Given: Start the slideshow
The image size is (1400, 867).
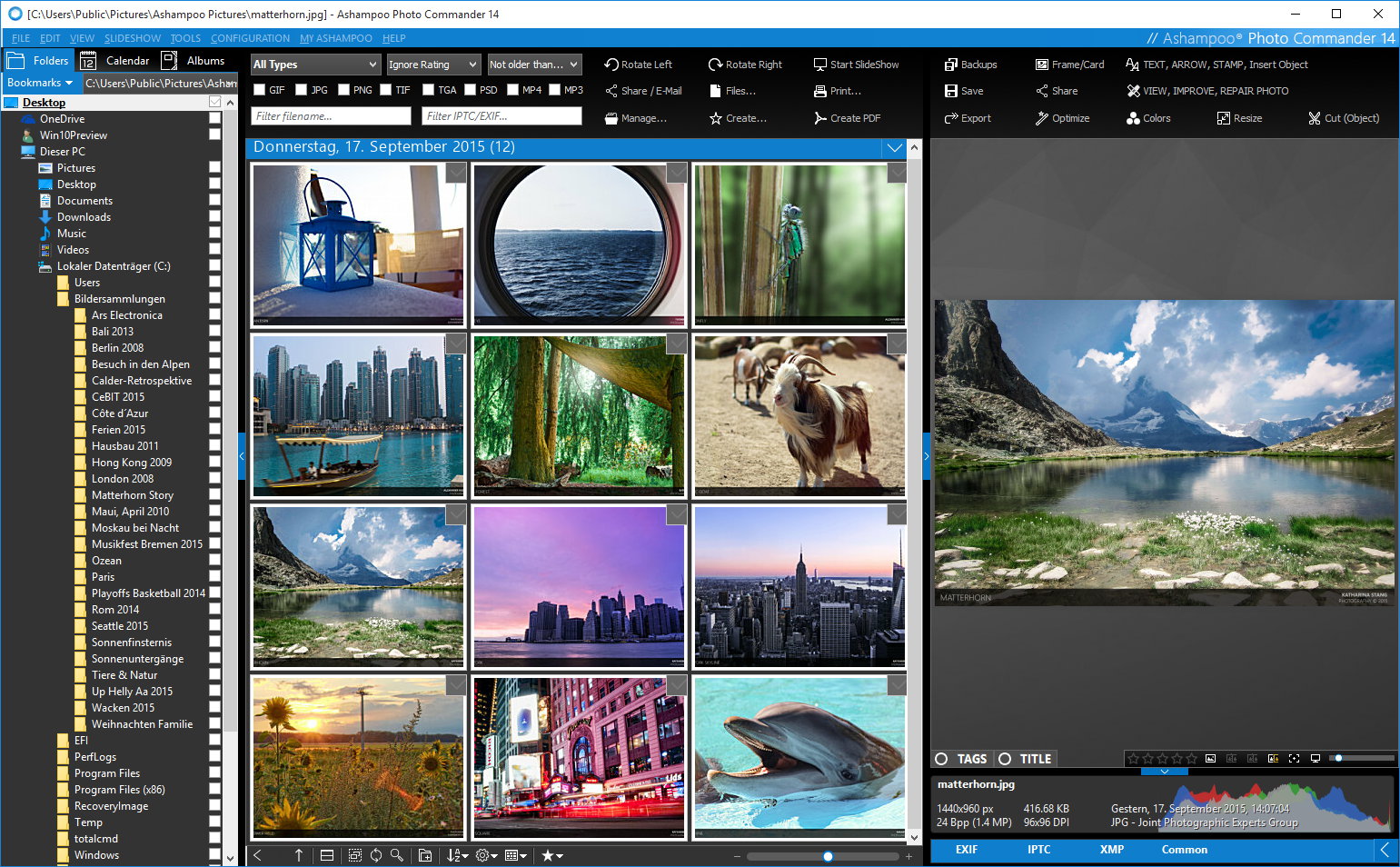Looking at the screenshot, I should pyautogui.click(x=855, y=65).
